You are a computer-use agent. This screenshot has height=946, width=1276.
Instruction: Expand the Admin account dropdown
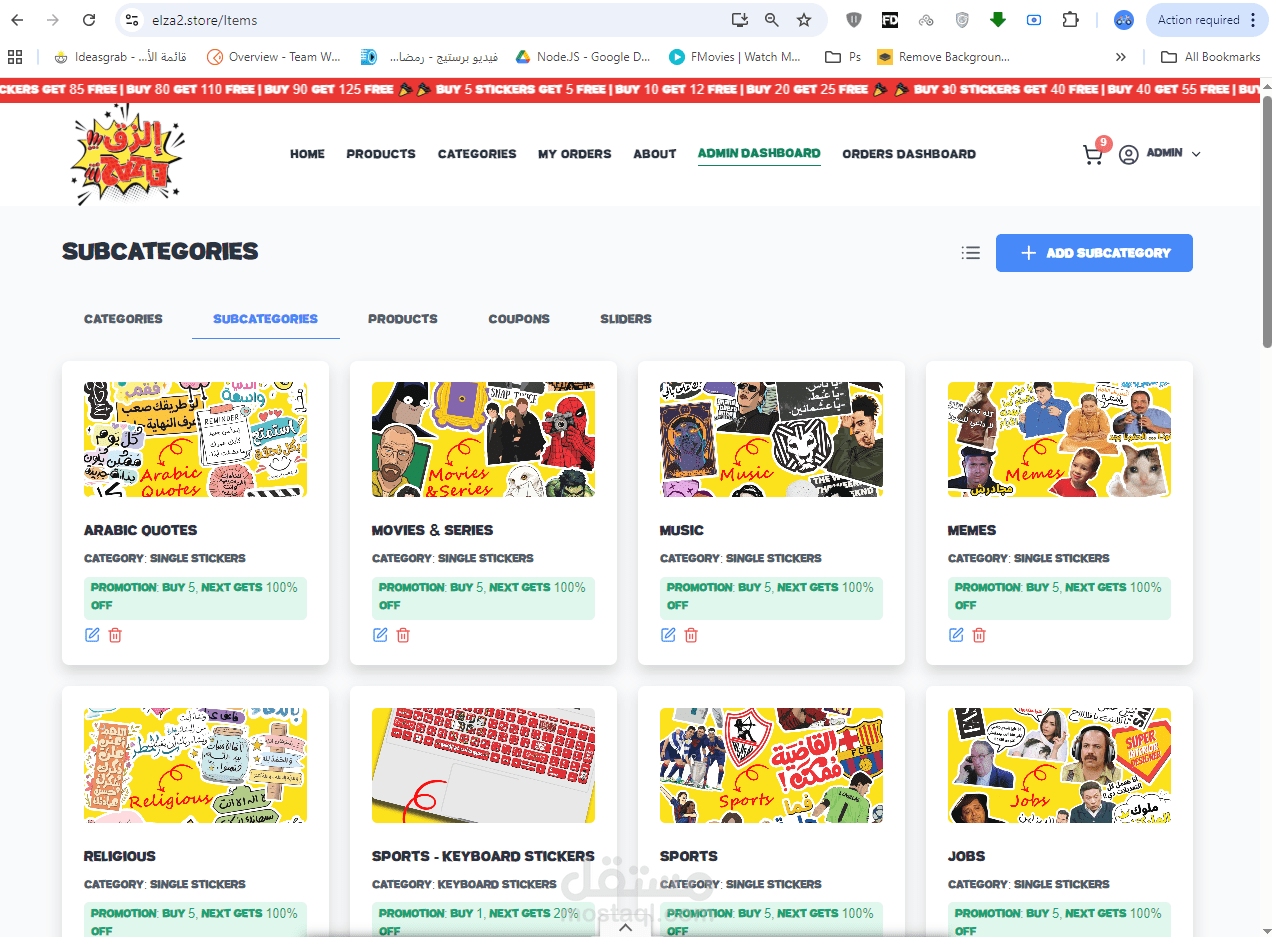pyautogui.click(x=1196, y=154)
